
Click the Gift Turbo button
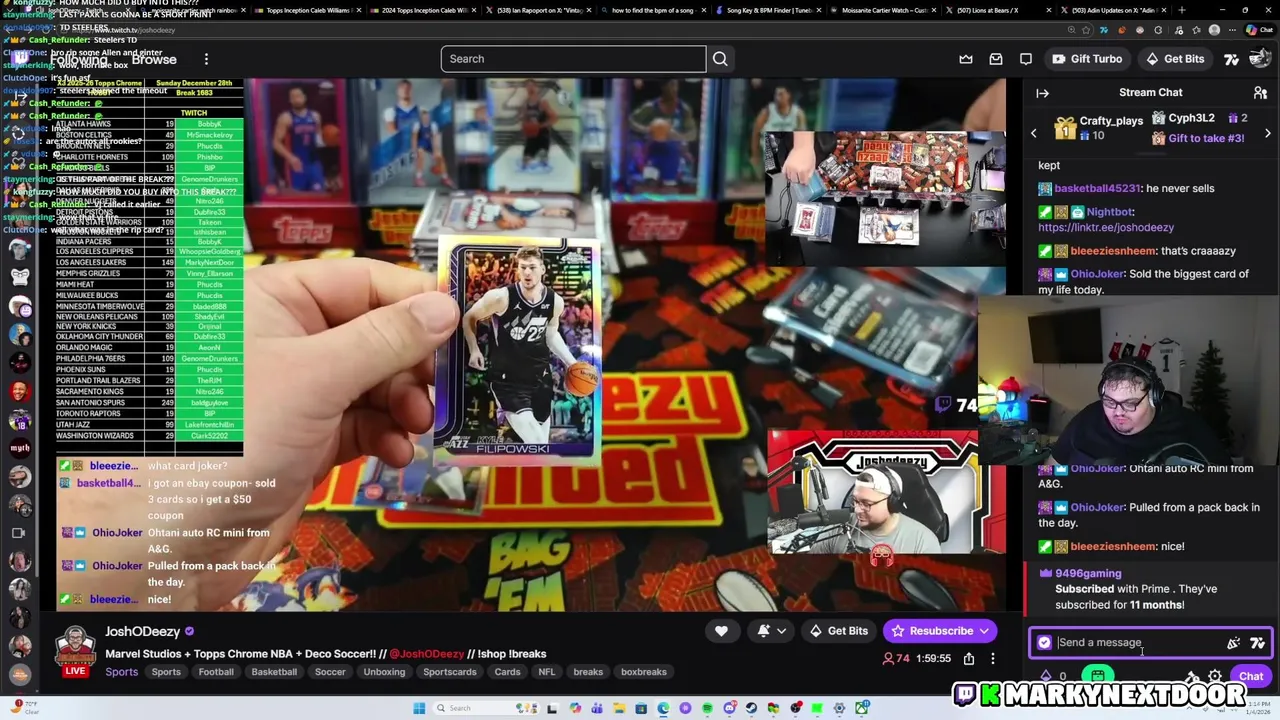click(1086, 59)
